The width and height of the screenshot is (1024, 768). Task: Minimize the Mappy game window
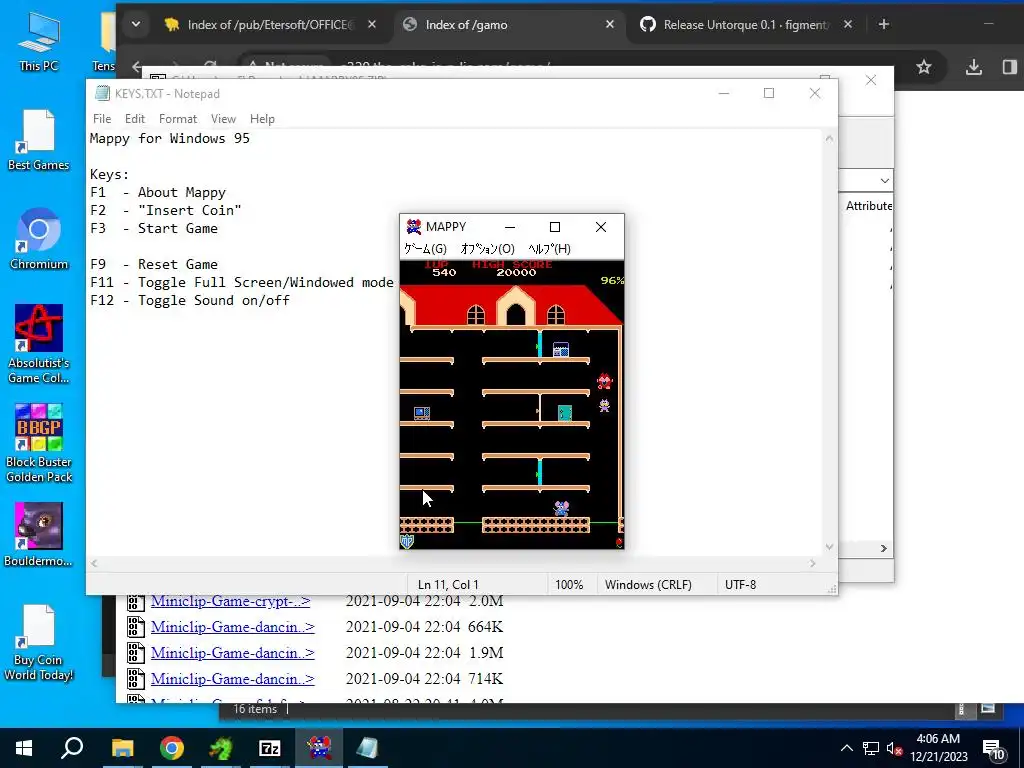click(x=510, y=227)
